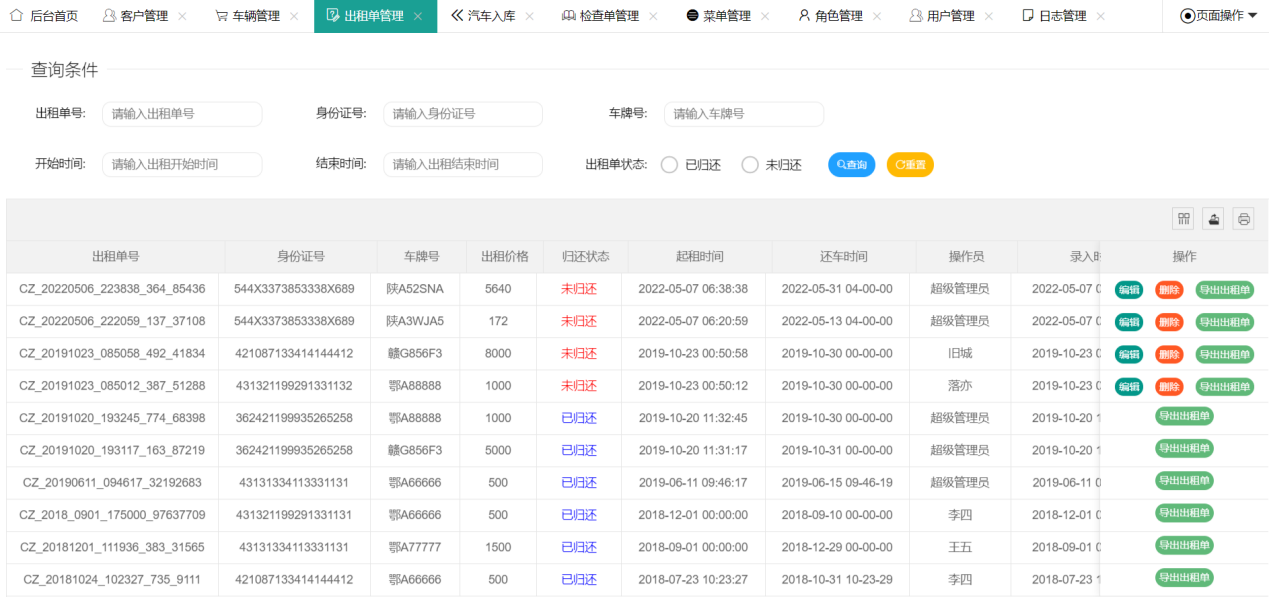
Task: Export rental order ending in 68398
Action: pos(1184,417)
